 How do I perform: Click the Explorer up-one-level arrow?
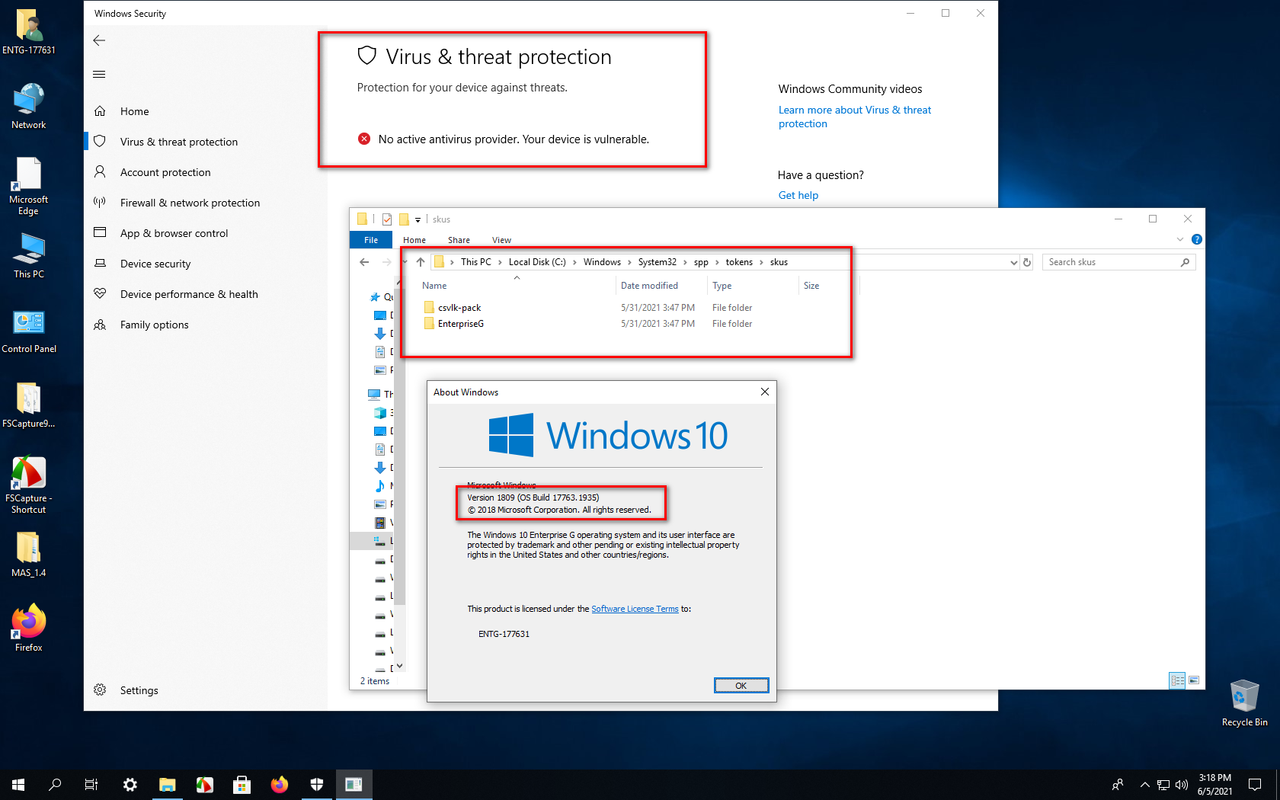[421, 262]
